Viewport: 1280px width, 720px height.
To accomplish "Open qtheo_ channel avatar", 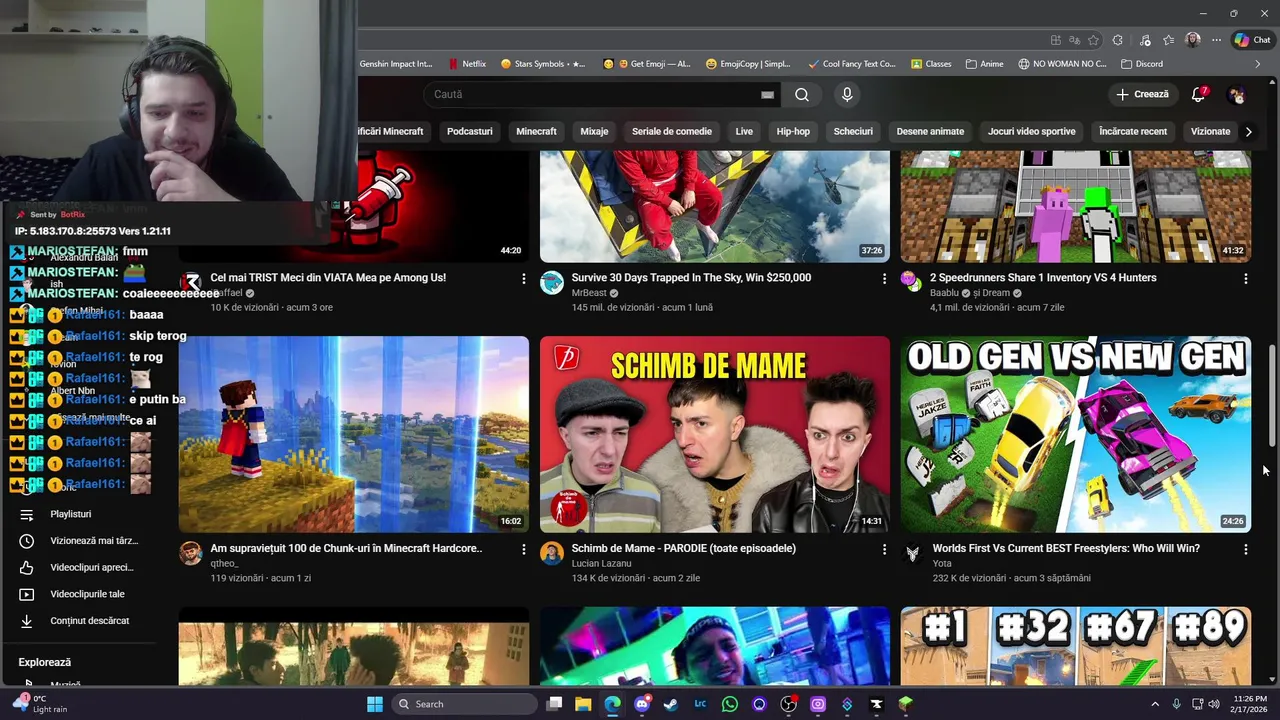I will (x=191, y=554).
